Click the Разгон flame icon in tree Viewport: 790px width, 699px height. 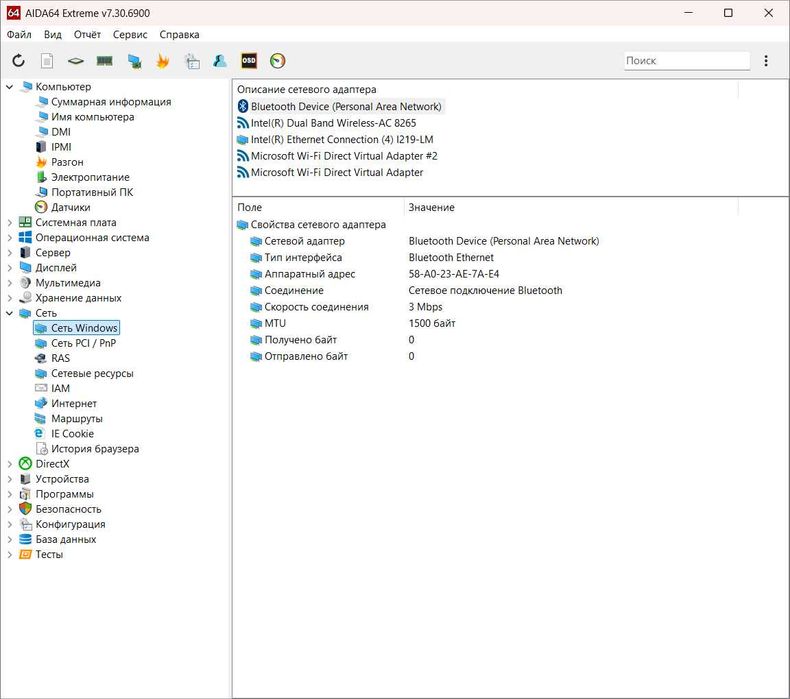click(x=41, y=162)
